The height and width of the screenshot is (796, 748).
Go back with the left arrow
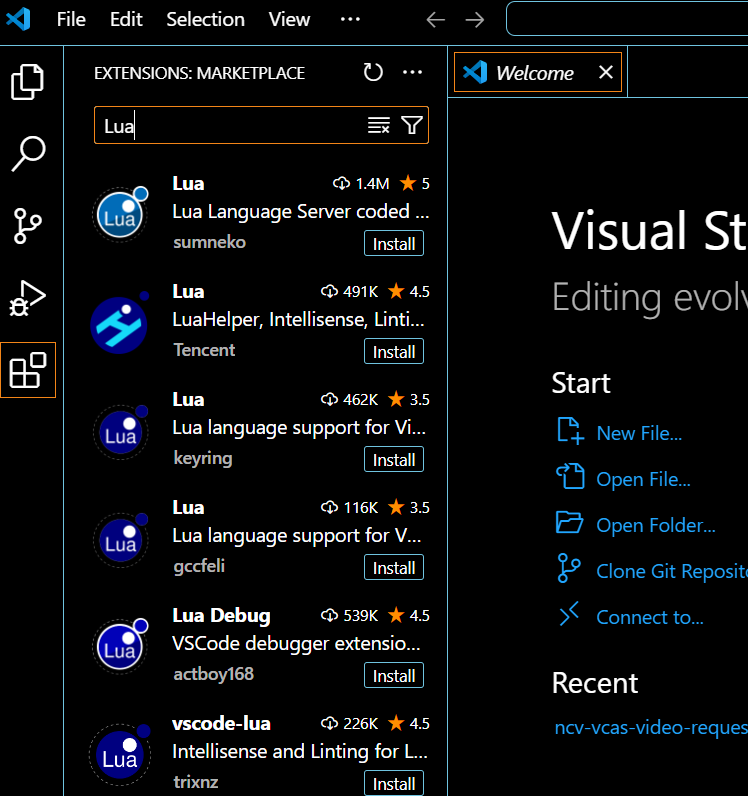[x=436, y=20]
